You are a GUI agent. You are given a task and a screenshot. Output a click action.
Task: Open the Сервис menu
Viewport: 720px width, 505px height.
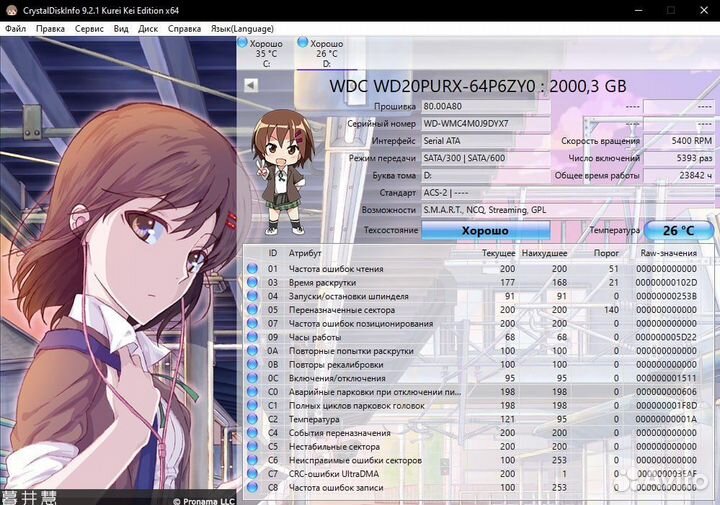89,28
